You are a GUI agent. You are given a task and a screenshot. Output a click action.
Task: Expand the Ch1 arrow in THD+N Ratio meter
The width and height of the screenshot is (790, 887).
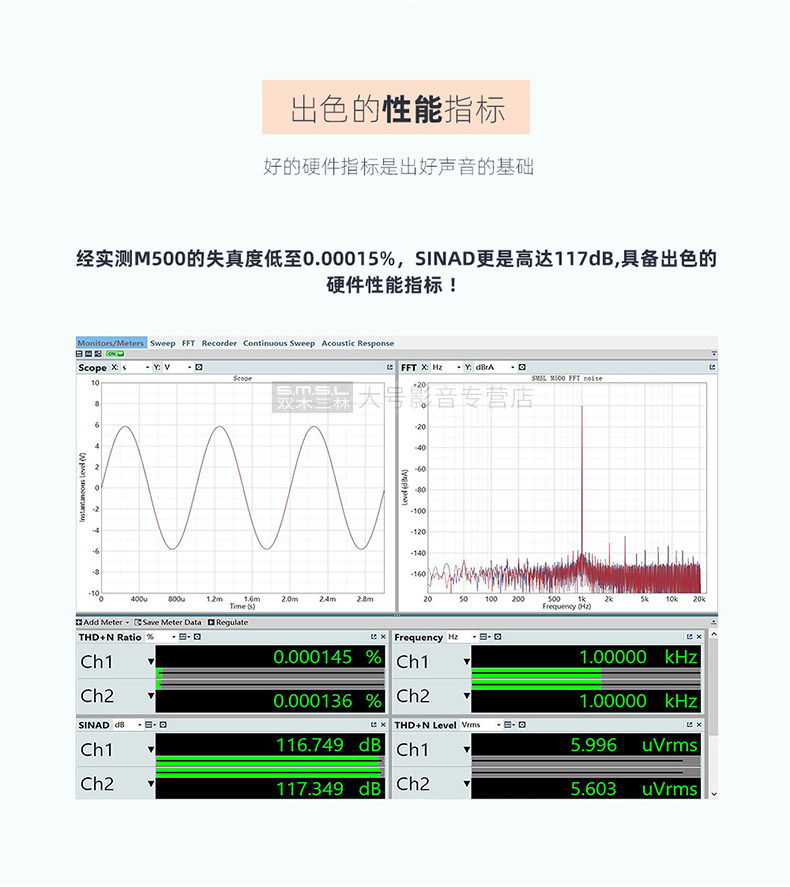click(x=151, y=661)
